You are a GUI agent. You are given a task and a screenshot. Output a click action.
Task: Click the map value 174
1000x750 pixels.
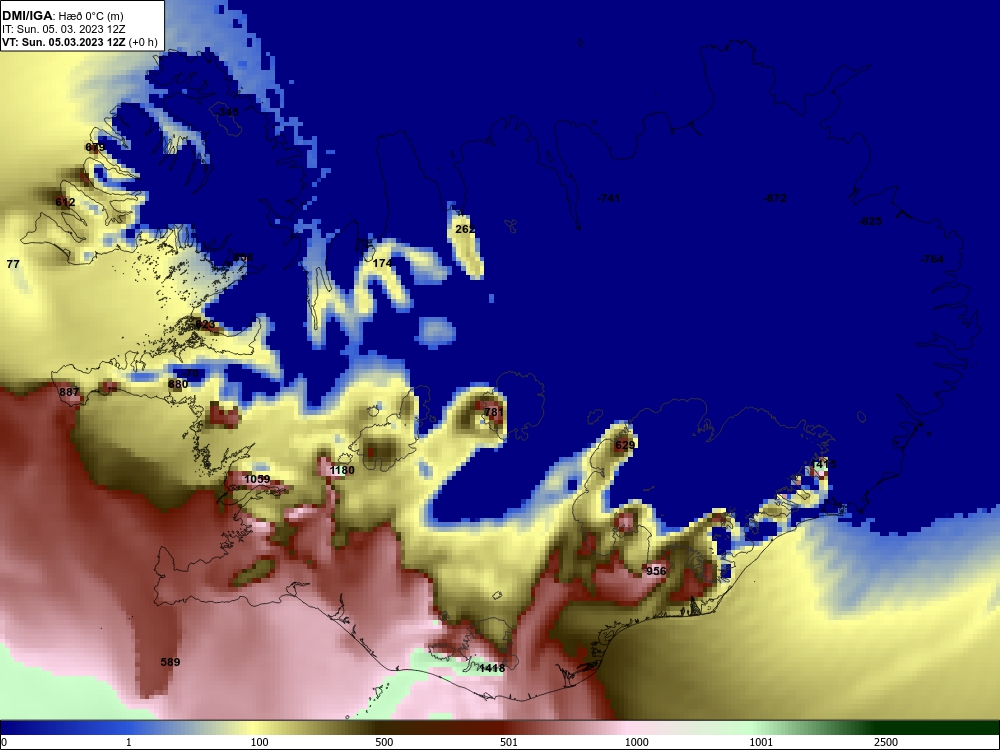(382, 263)
